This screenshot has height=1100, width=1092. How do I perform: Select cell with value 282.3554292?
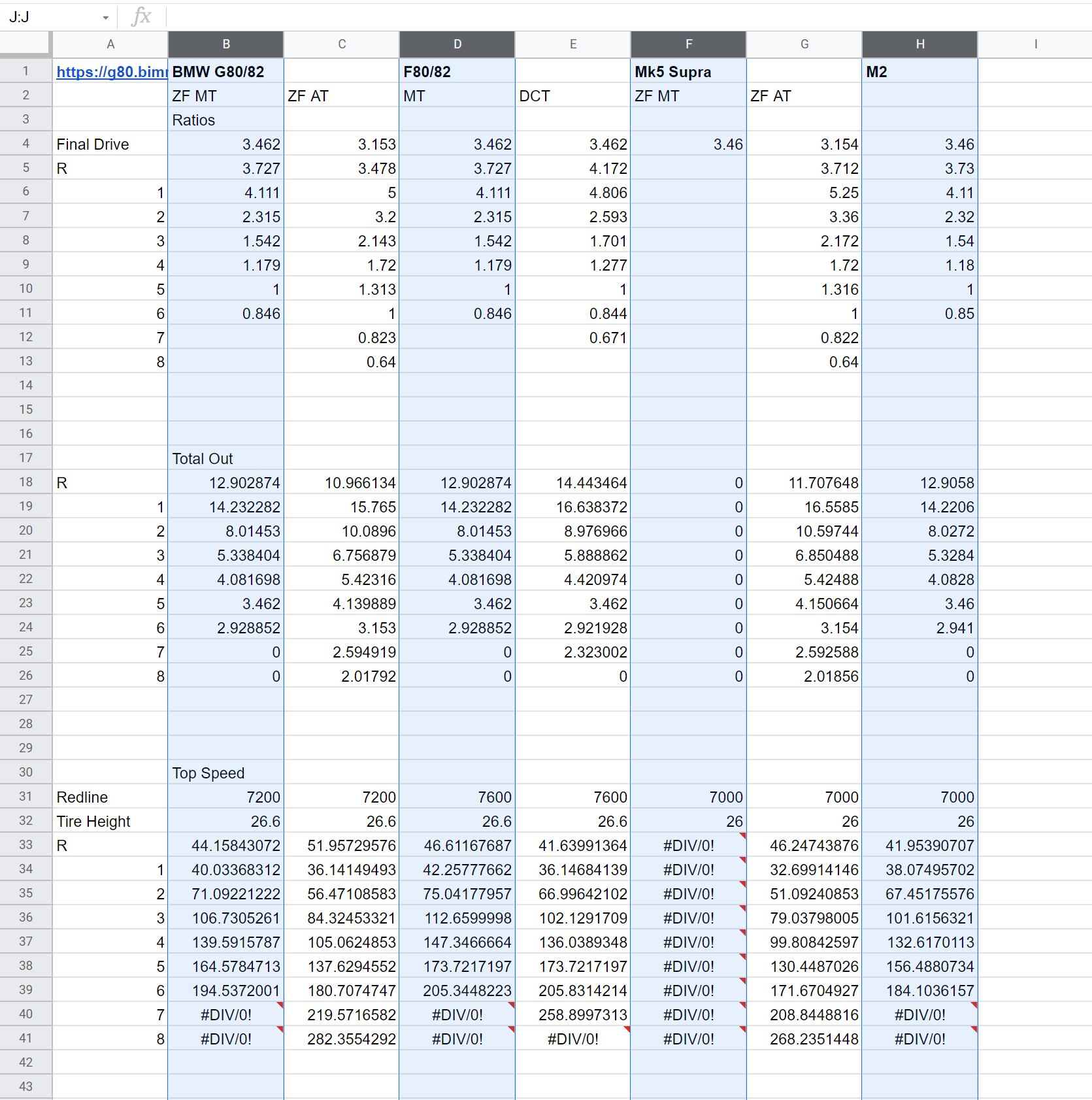point(342,1039)
